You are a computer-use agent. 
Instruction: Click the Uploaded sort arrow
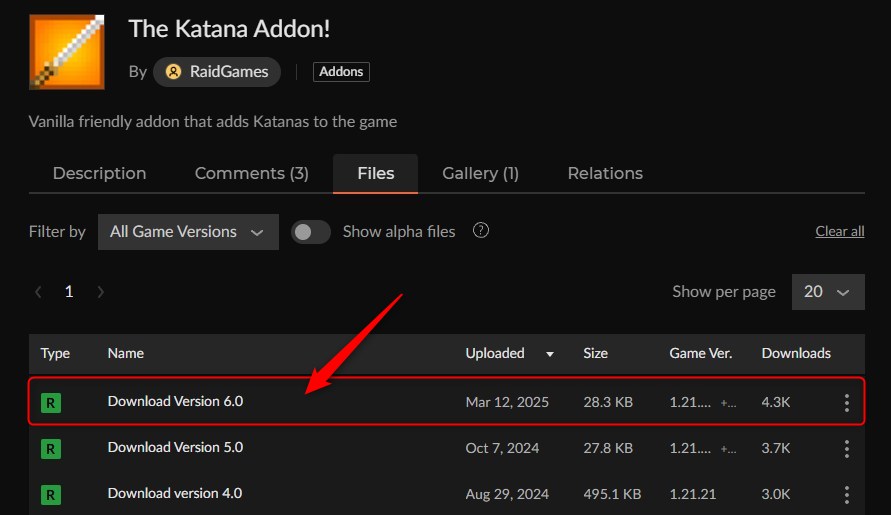[x=549, y=354]
